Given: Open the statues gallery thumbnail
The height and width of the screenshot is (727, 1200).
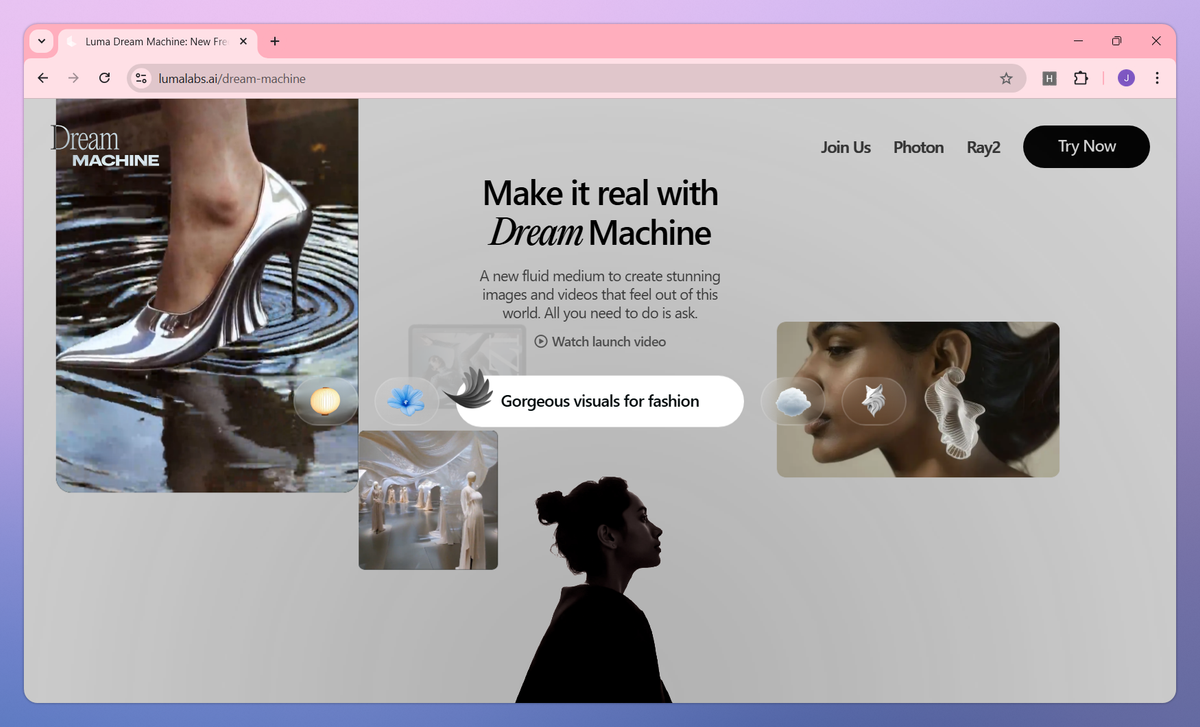Looking at the screenshot, I should [x=428, y=500].
